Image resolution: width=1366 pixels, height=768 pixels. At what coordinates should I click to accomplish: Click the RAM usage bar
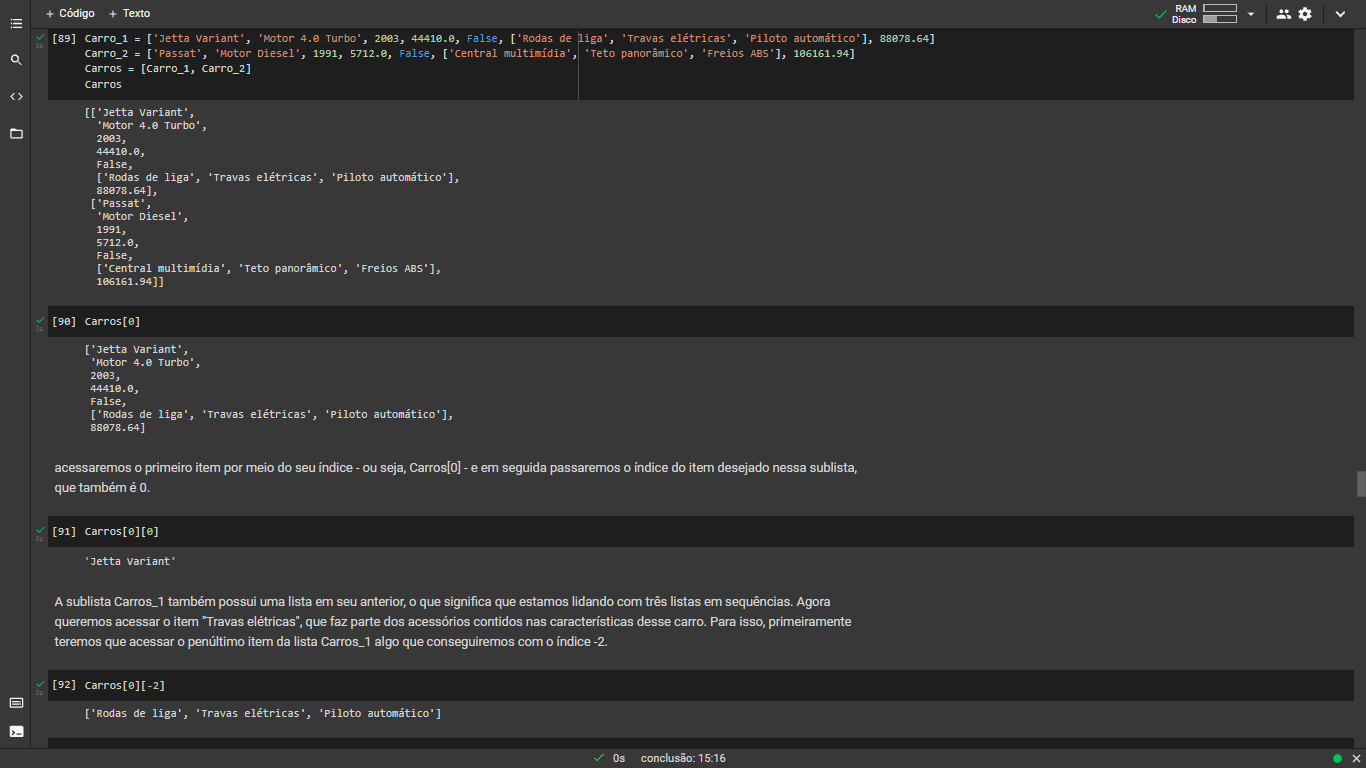(1220, 8)
